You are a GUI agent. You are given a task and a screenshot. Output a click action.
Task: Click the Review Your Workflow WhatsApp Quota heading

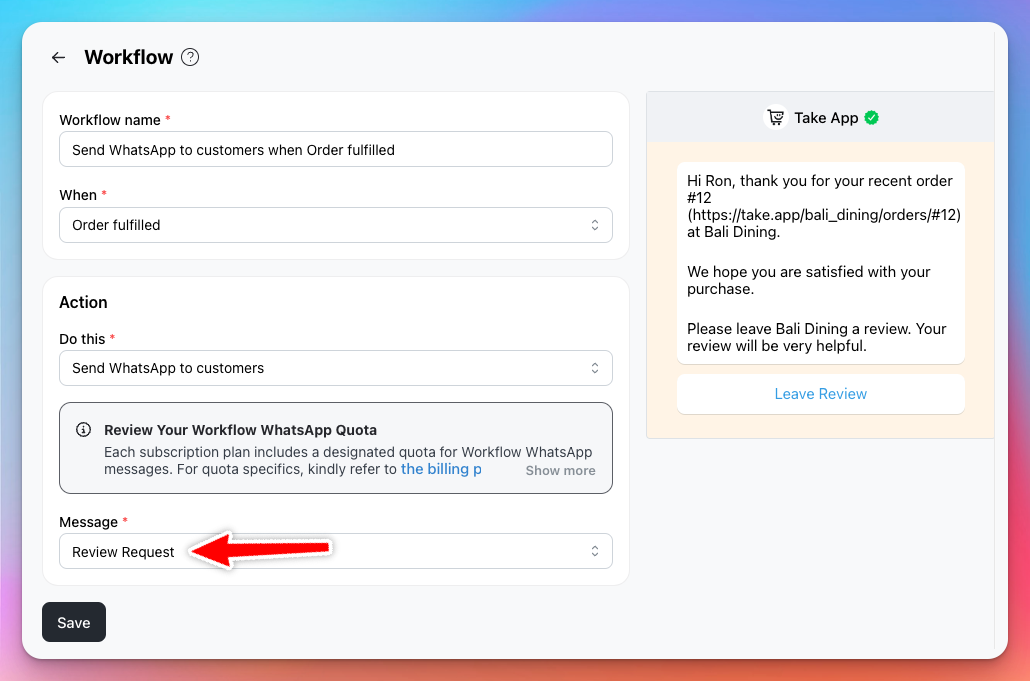(240, 430)
